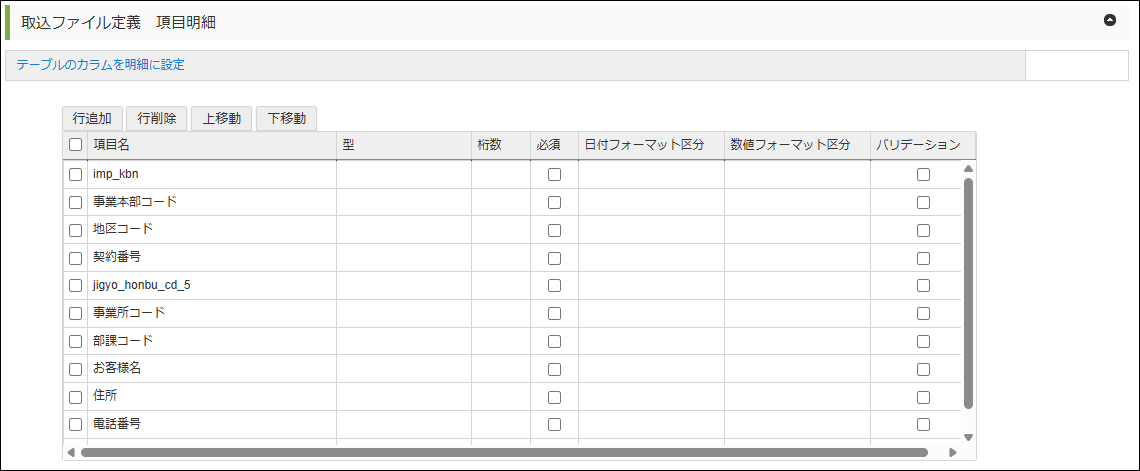Enable バリデーション for 地区コード row
1140x471 pixels.
pos(923,230)
